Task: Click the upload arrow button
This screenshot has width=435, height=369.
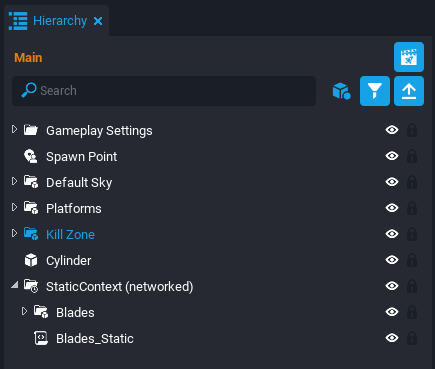Action: 409,91
